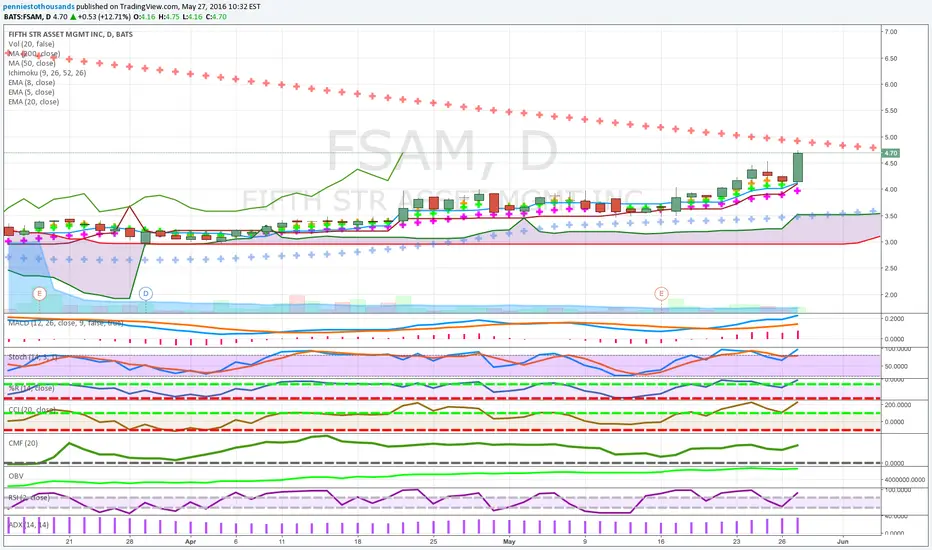Click the 3.50 price axis label
The image size is (932, 550).
pyautogui.click(x=890, y=216)
